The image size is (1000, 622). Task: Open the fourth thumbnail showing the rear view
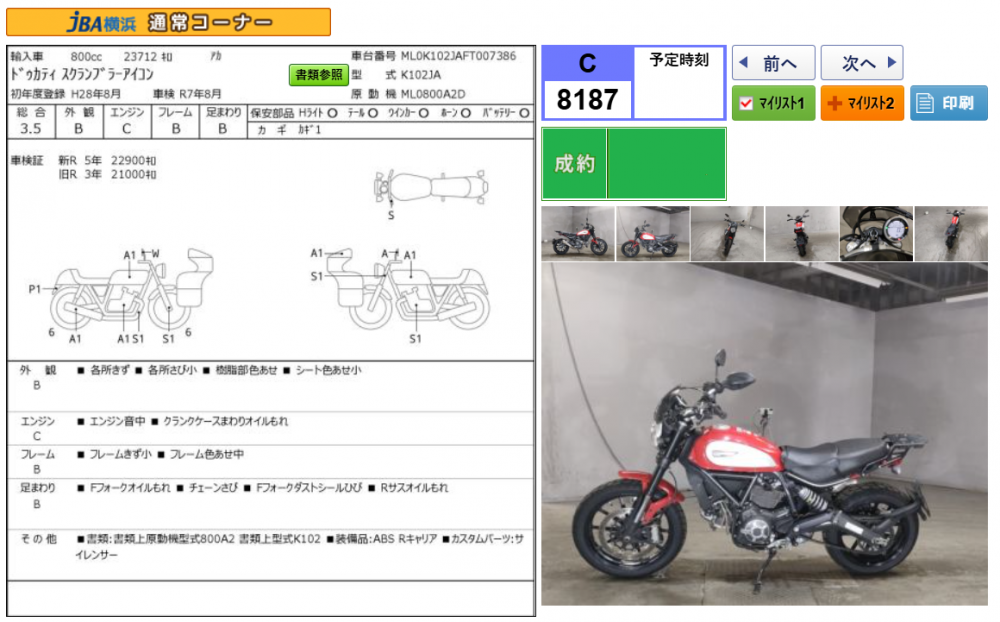802,233
